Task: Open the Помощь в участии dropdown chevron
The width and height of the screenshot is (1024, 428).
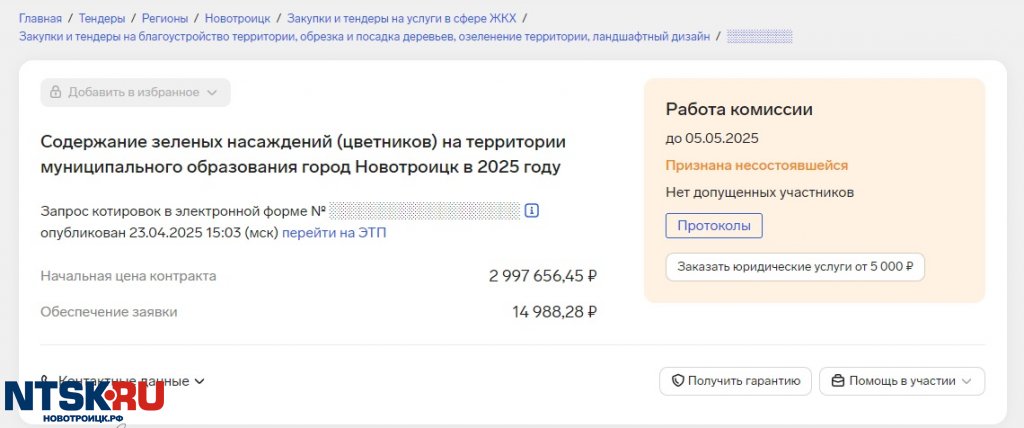Action: 967,381
